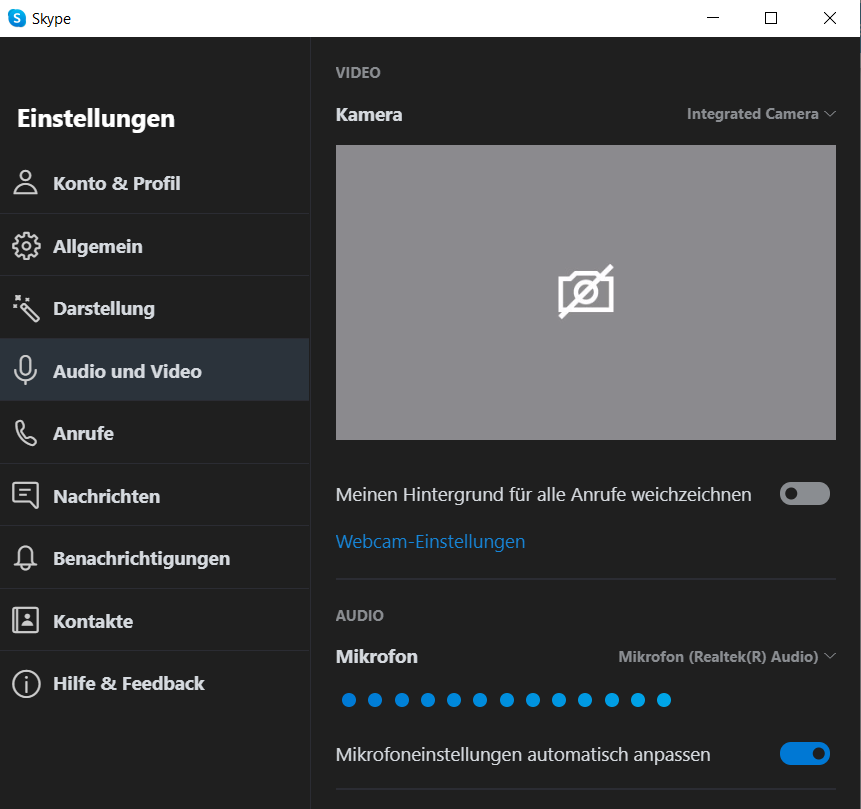Enable background blur for all calls
Viewport: 861px width, 809px height.
click(804, 493)
